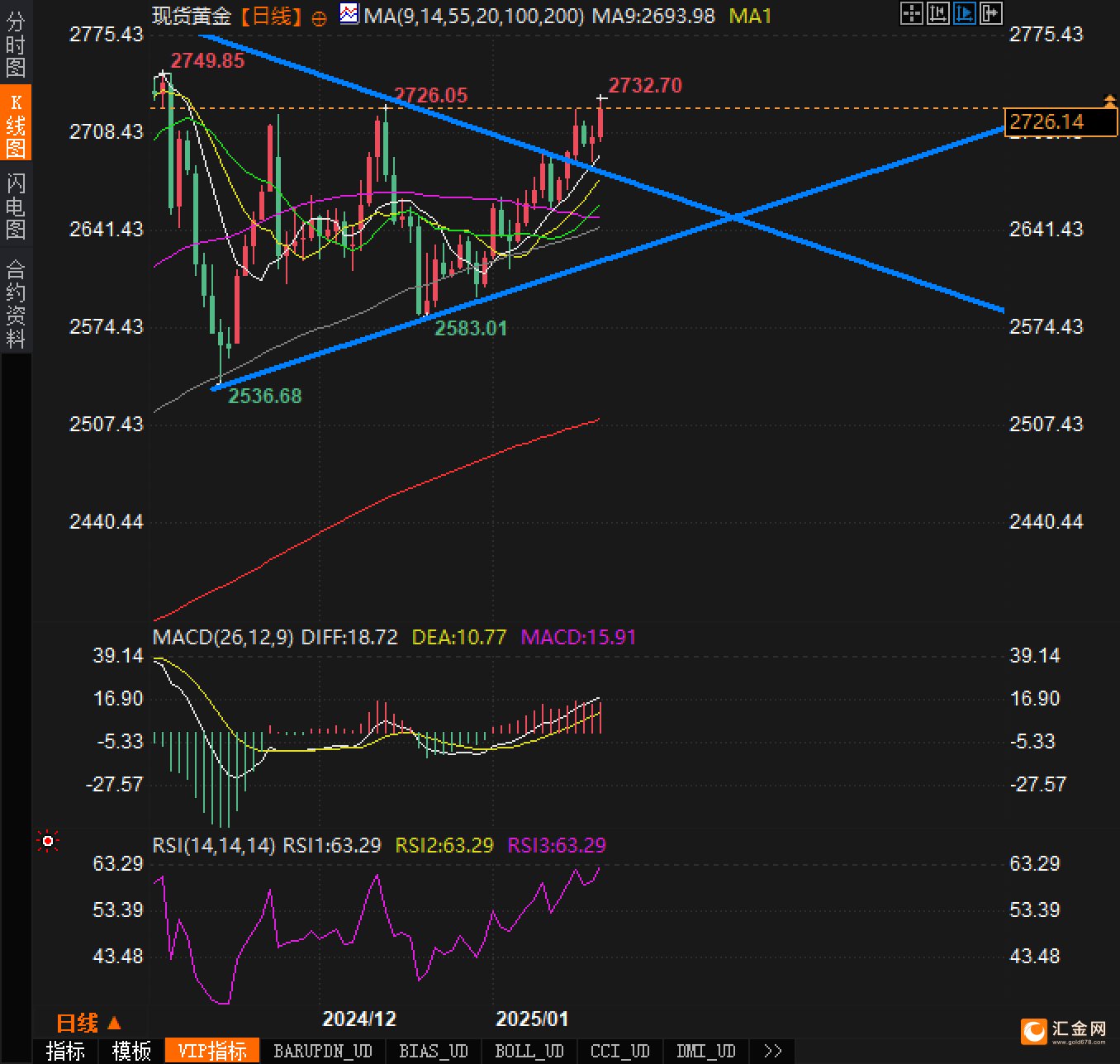Click the 2583.01 low price annotation

471,328
